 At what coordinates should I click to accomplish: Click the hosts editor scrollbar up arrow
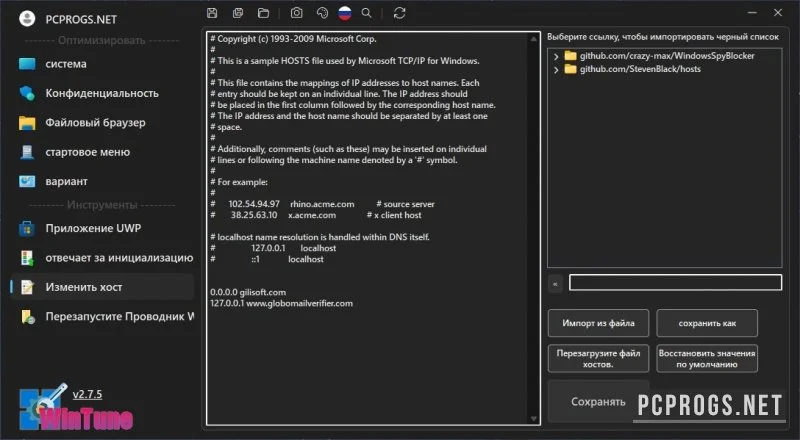(x=534, y=39)
